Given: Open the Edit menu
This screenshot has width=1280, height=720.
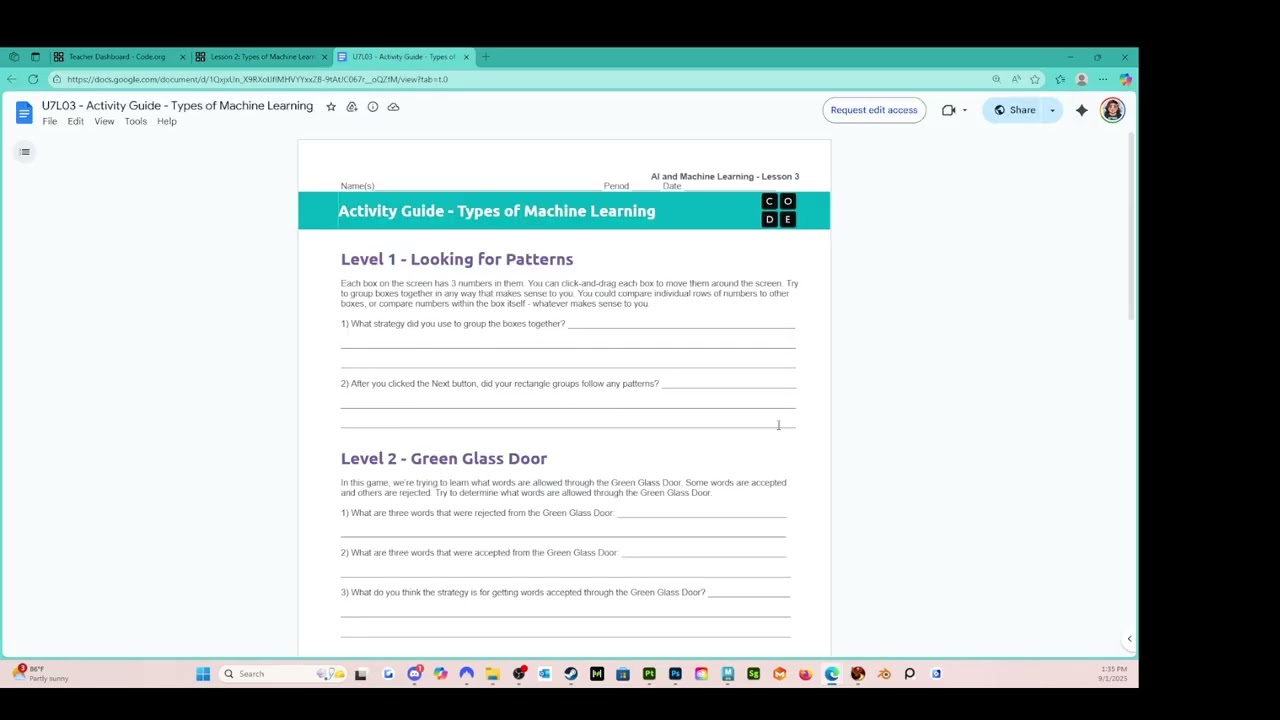Looking at the screenshot, I should [x=76, y=122].
